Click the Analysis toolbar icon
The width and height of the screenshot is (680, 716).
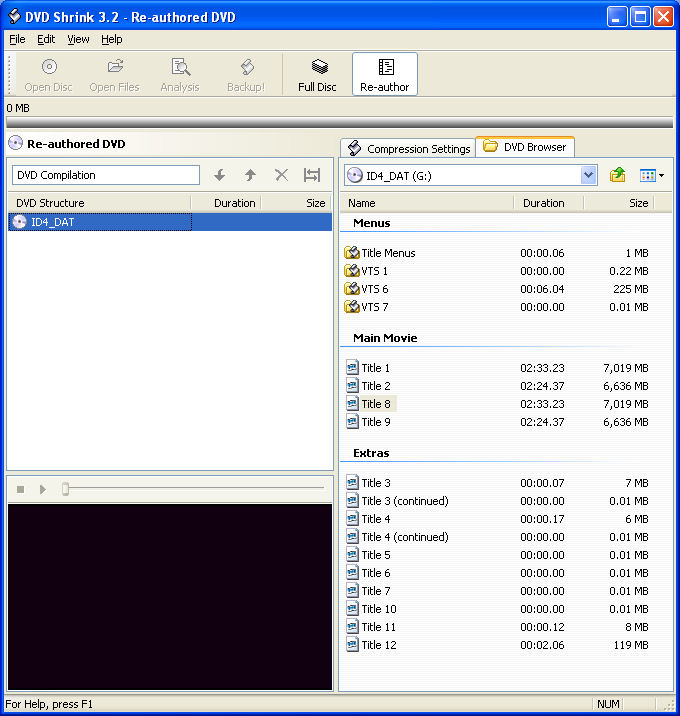[x=180, y=67]
